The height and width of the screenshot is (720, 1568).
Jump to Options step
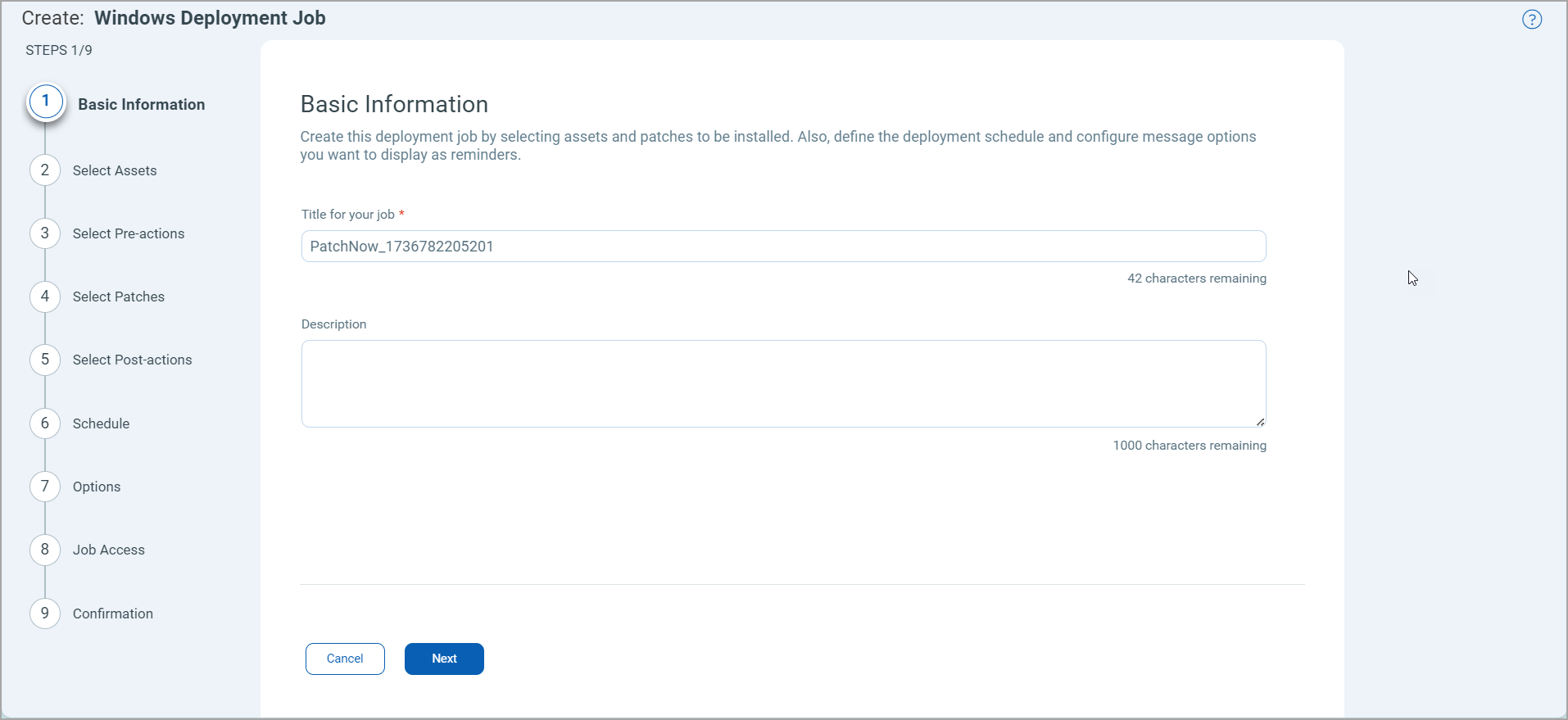click(x=97, y=487)
